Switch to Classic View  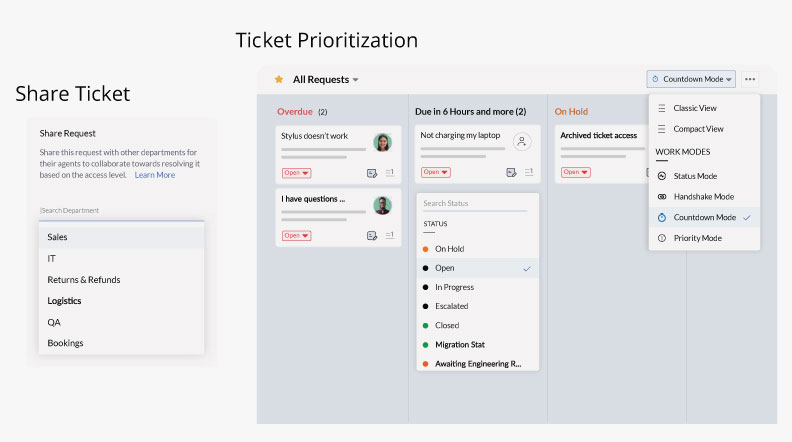(x=694, y=108)
